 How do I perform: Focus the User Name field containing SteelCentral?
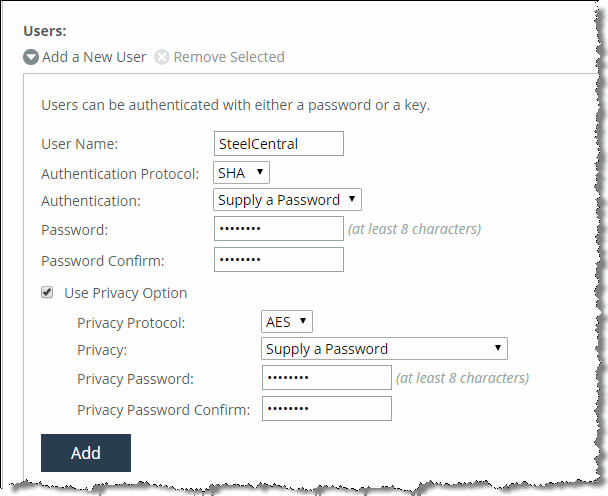click(x=279, y=143)
